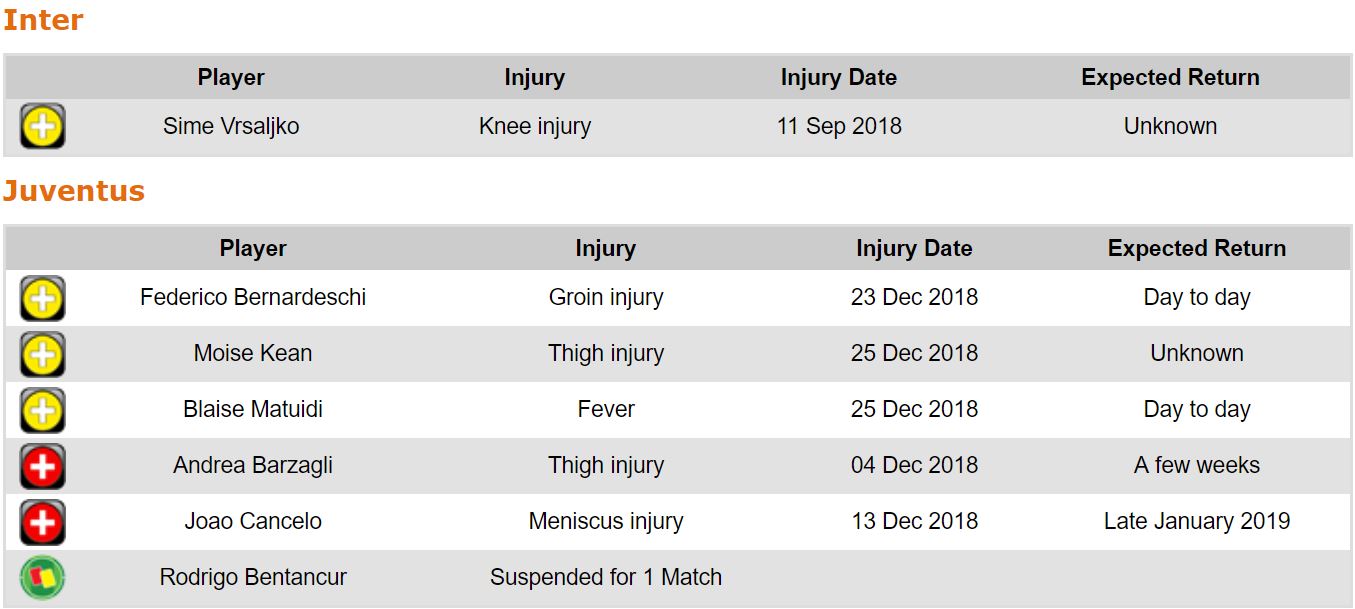Click yellow injury icon next to Federico Bernardeschi

(x=42, y=298)
